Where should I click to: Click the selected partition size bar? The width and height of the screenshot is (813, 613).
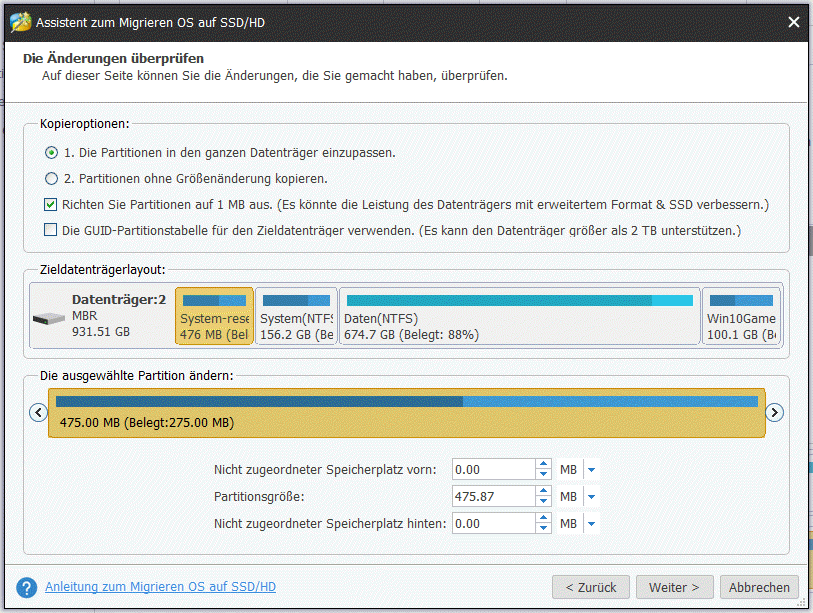click(x=406, y=412)
